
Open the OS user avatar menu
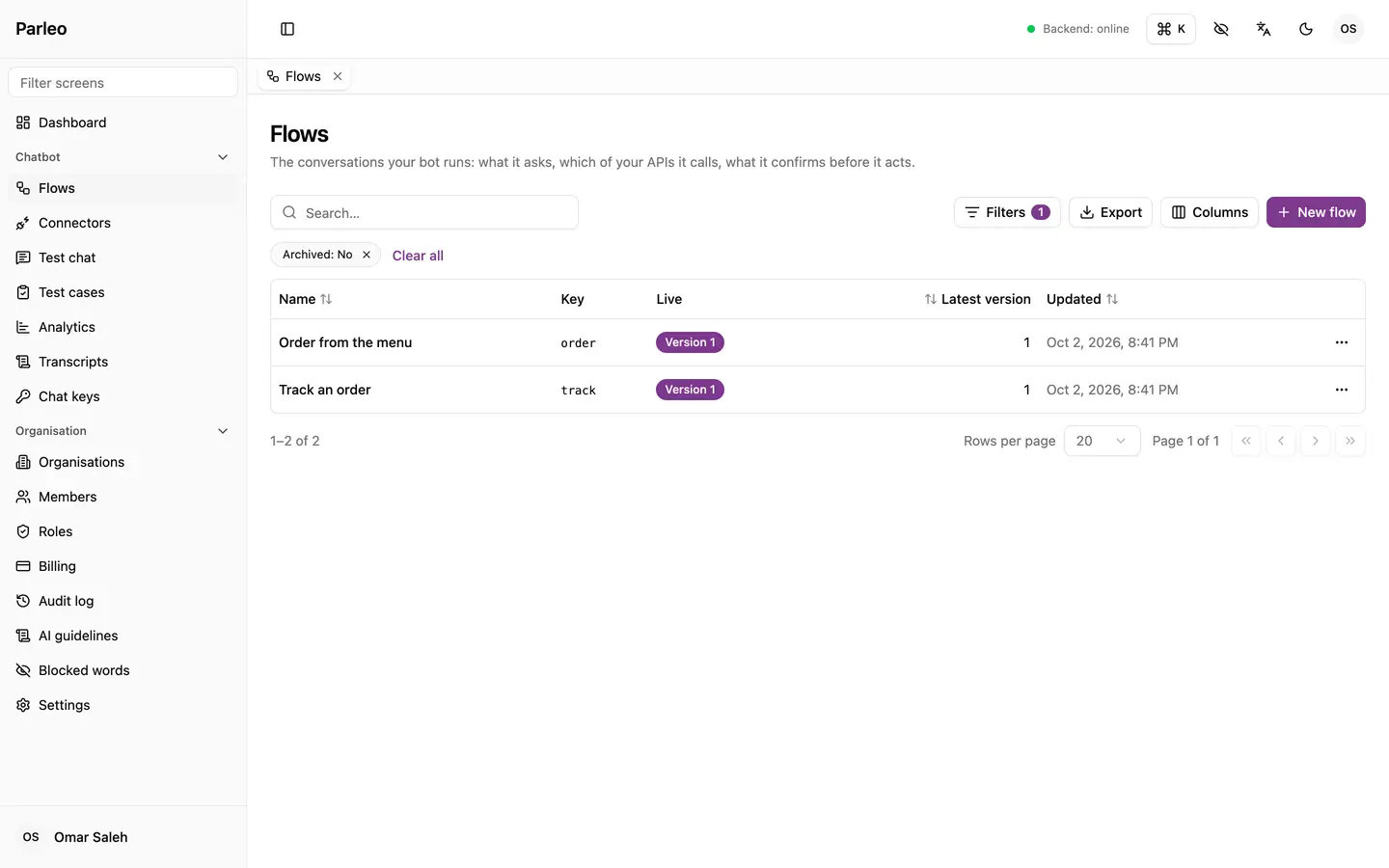tap(1348, 29)
